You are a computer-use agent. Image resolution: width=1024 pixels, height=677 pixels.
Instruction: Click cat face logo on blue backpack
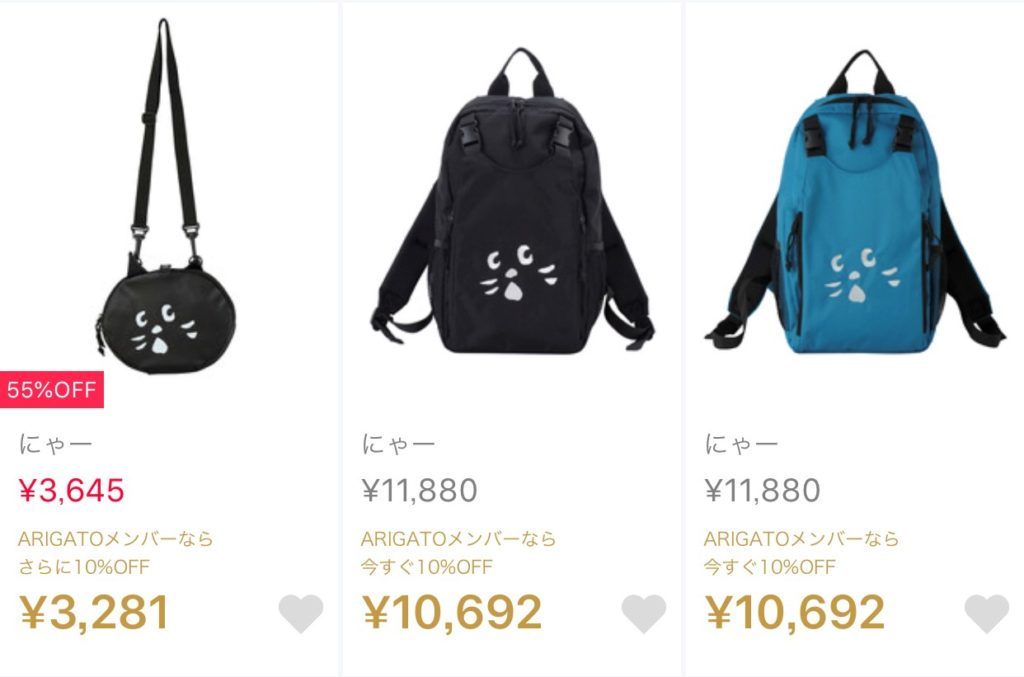click(x=862, y=276)
